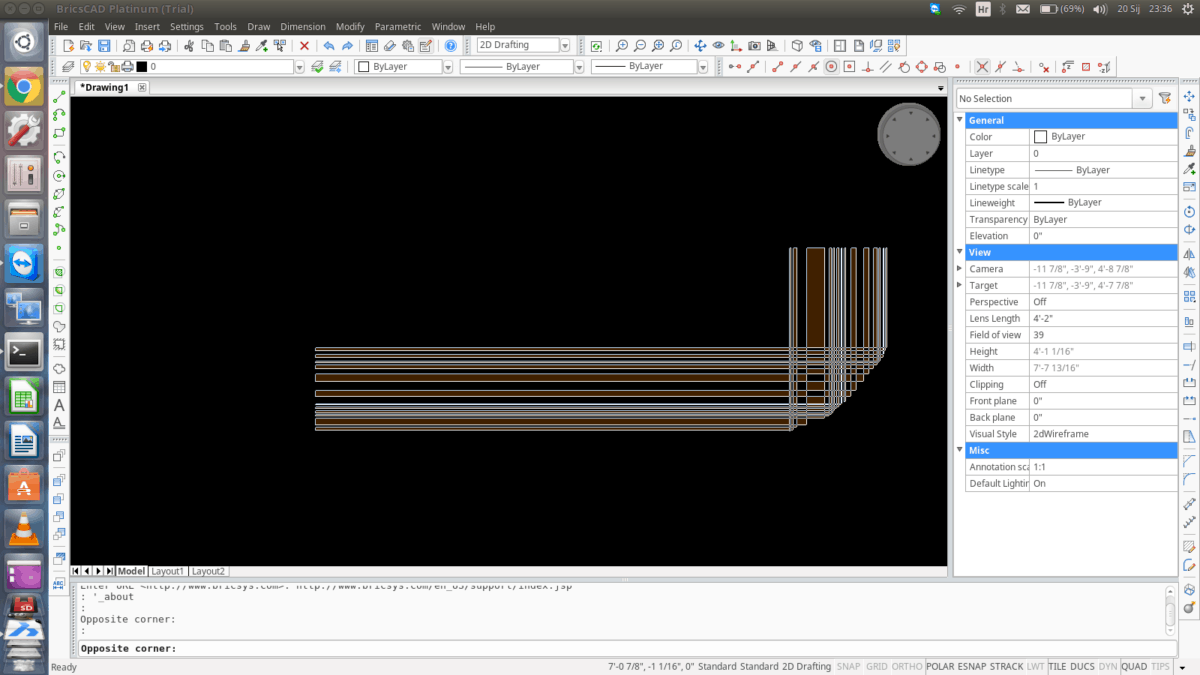1200x675 pixels.
Task: Click the Copy icon
Action: point(207,46)
